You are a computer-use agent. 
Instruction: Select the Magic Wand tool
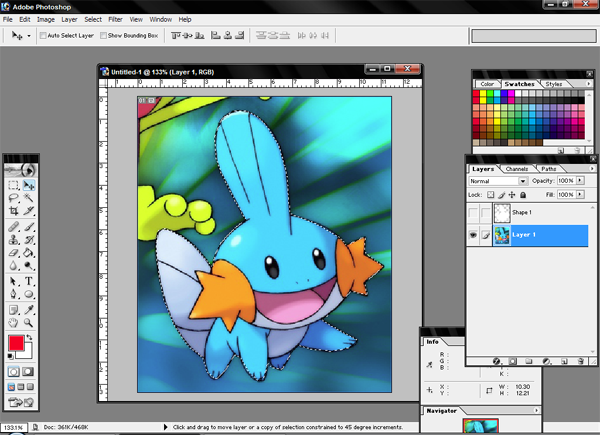tap(29, 198)
